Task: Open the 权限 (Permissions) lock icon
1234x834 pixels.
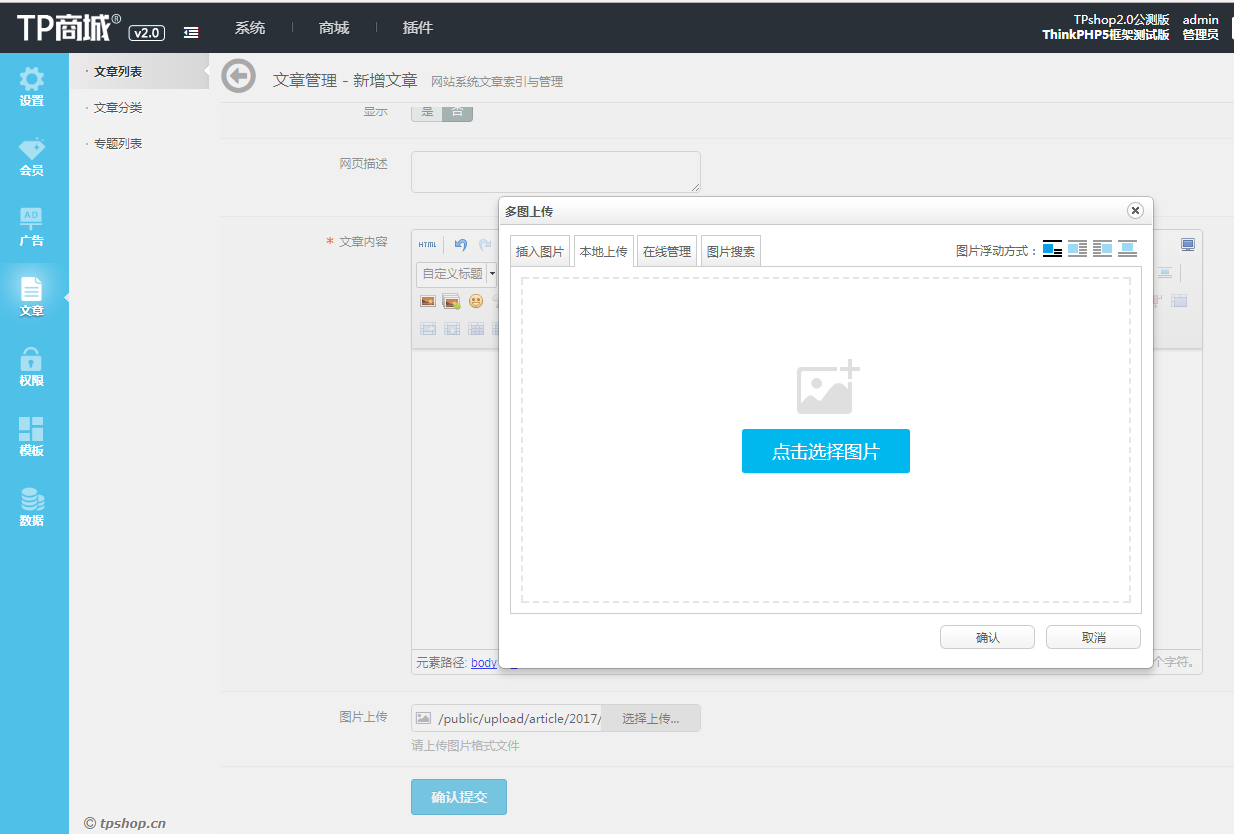Action: click(x=32, y=366)
